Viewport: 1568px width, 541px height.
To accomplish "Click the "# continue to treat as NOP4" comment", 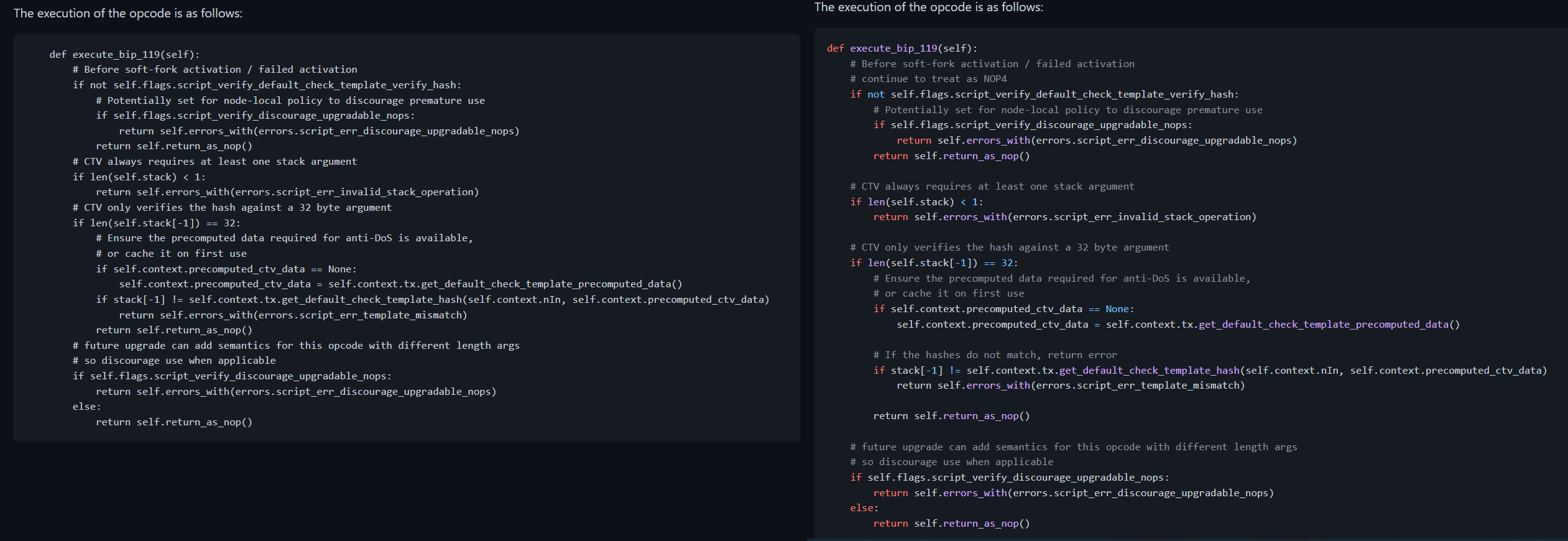I will pos(928,79).
